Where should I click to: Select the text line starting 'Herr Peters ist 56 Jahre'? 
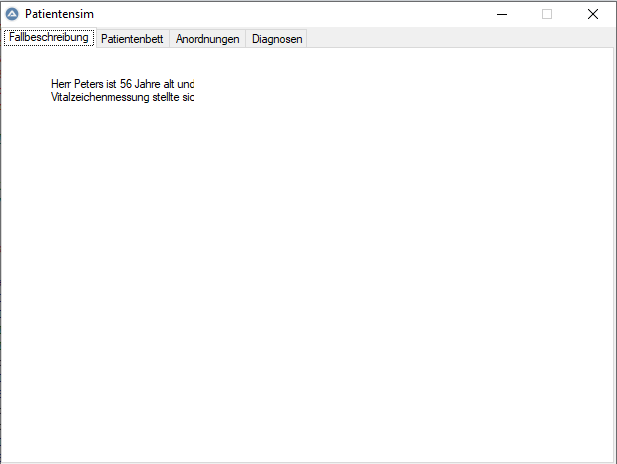[x=122, y=84]
